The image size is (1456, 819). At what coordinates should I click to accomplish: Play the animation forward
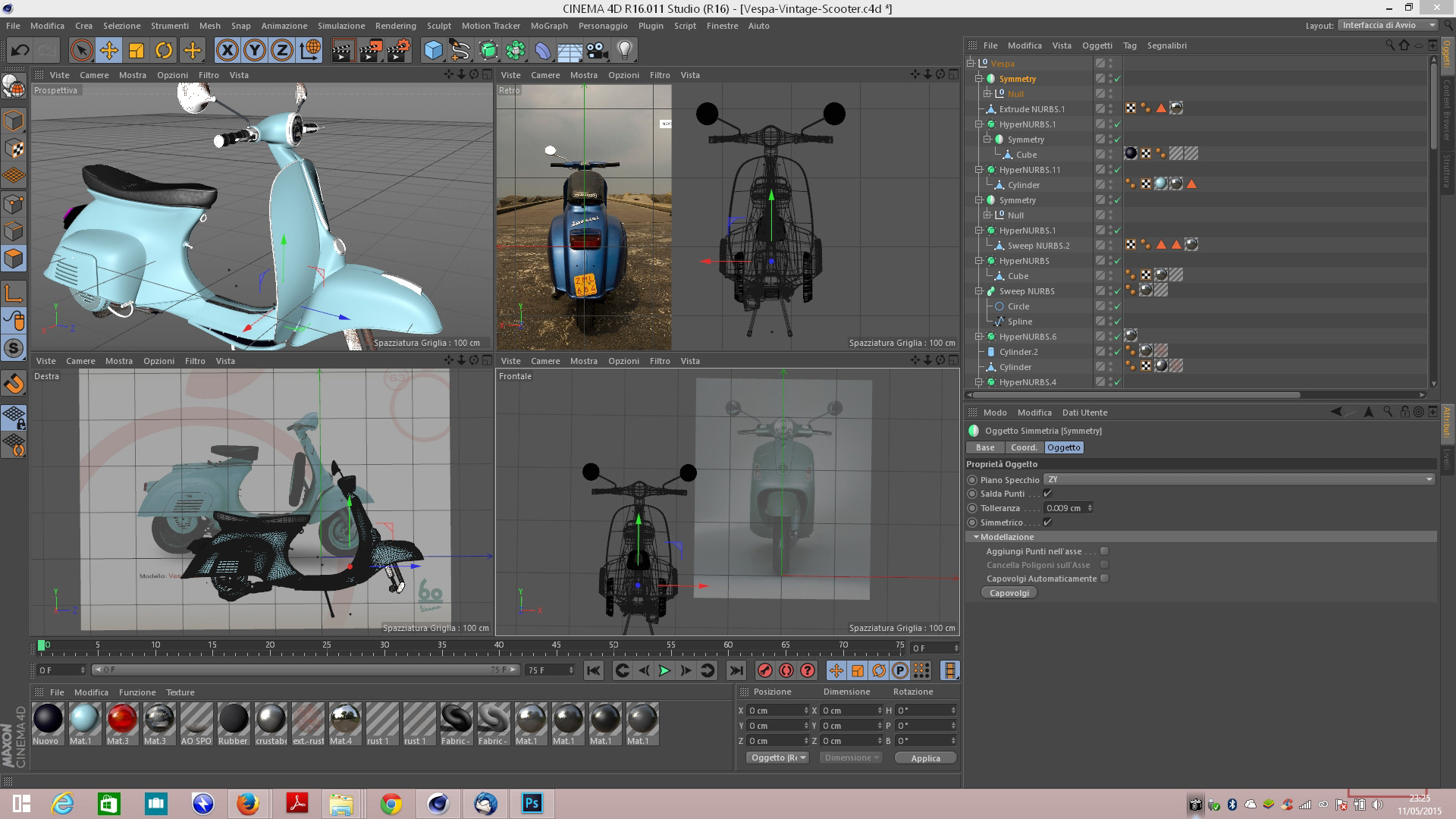point(664,670)
